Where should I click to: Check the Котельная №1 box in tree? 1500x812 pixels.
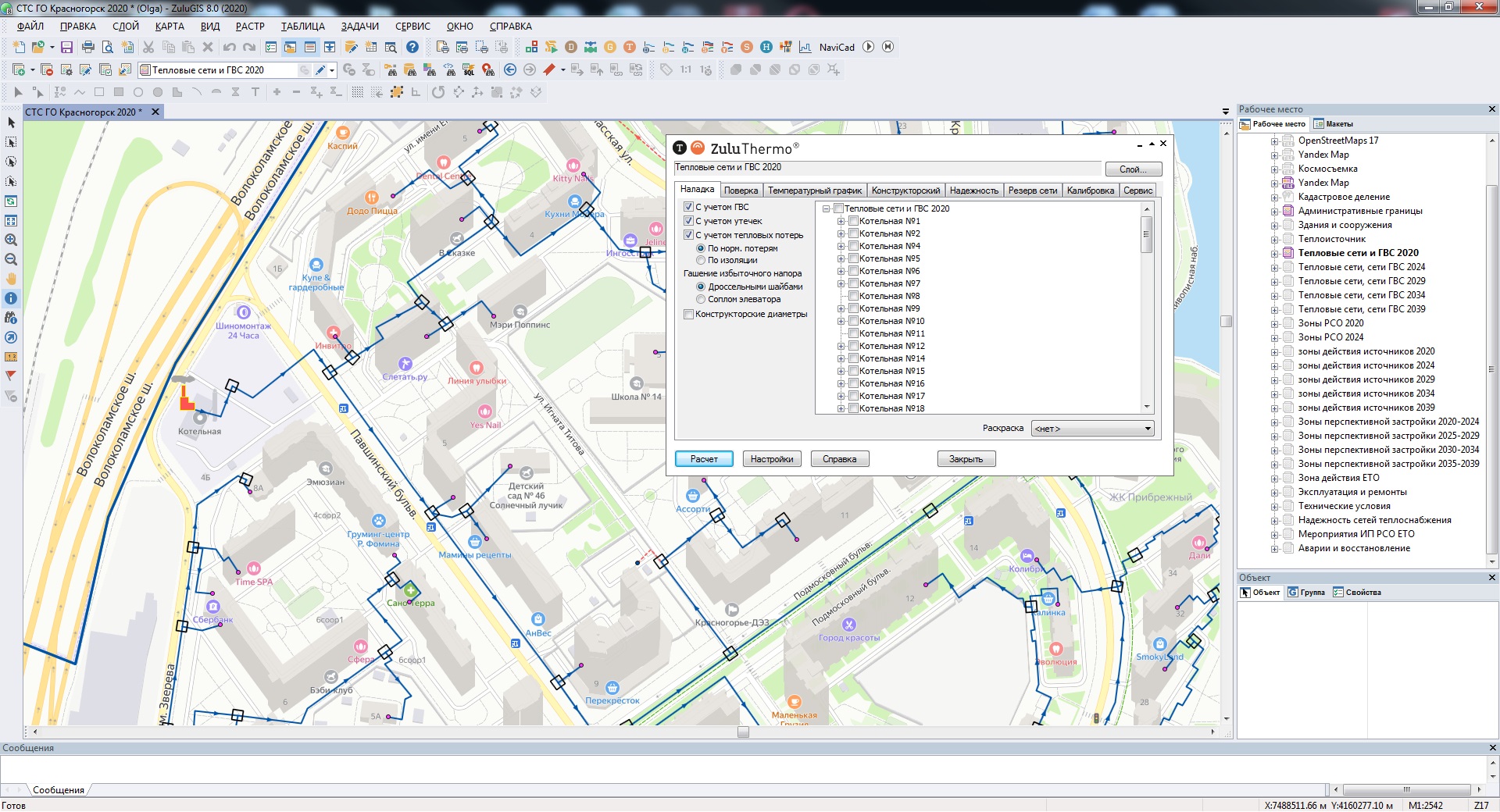click(854, 221)
